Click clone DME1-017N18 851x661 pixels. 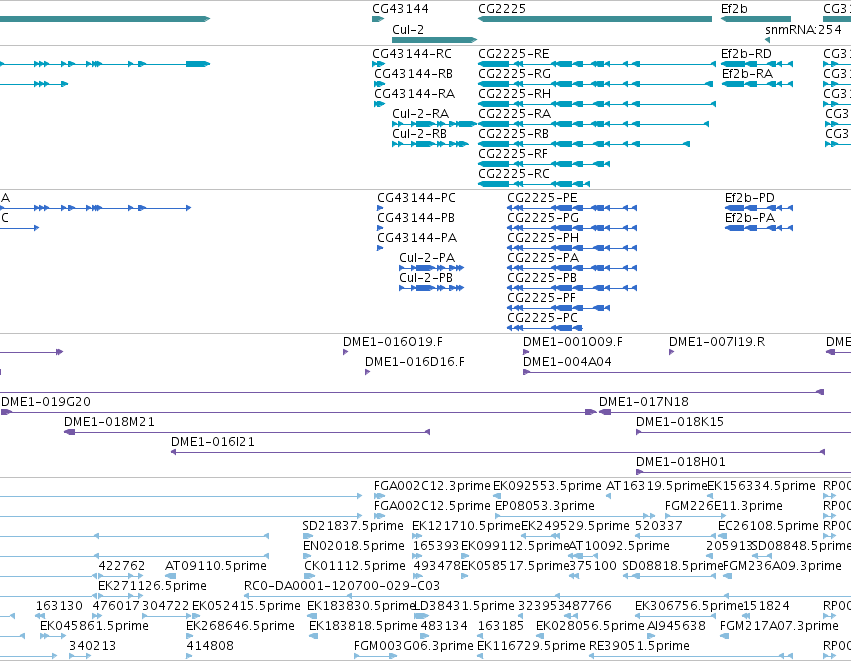coord(643,403)
